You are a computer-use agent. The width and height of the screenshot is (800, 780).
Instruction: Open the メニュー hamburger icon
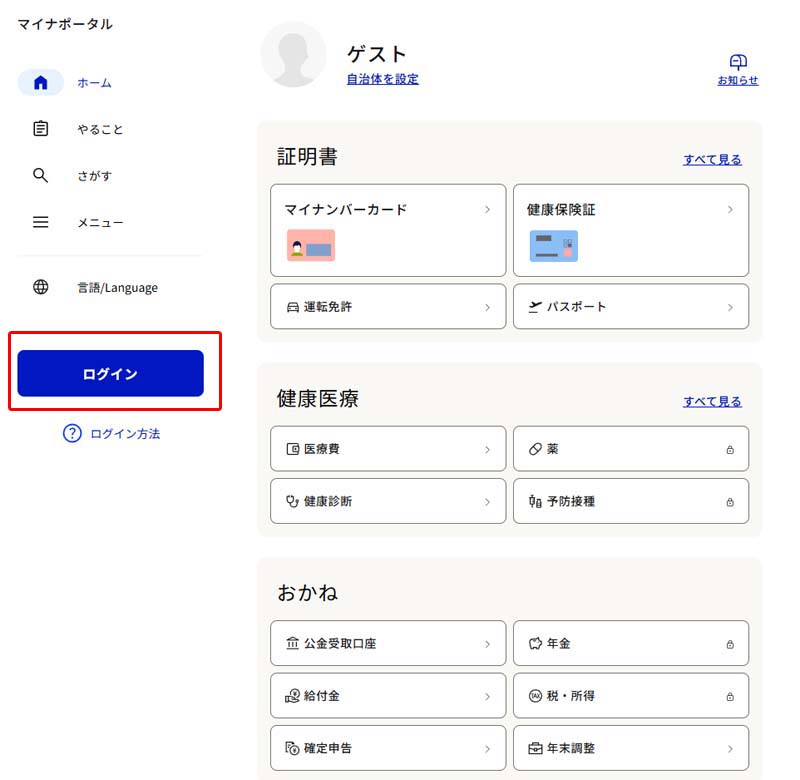41,222
